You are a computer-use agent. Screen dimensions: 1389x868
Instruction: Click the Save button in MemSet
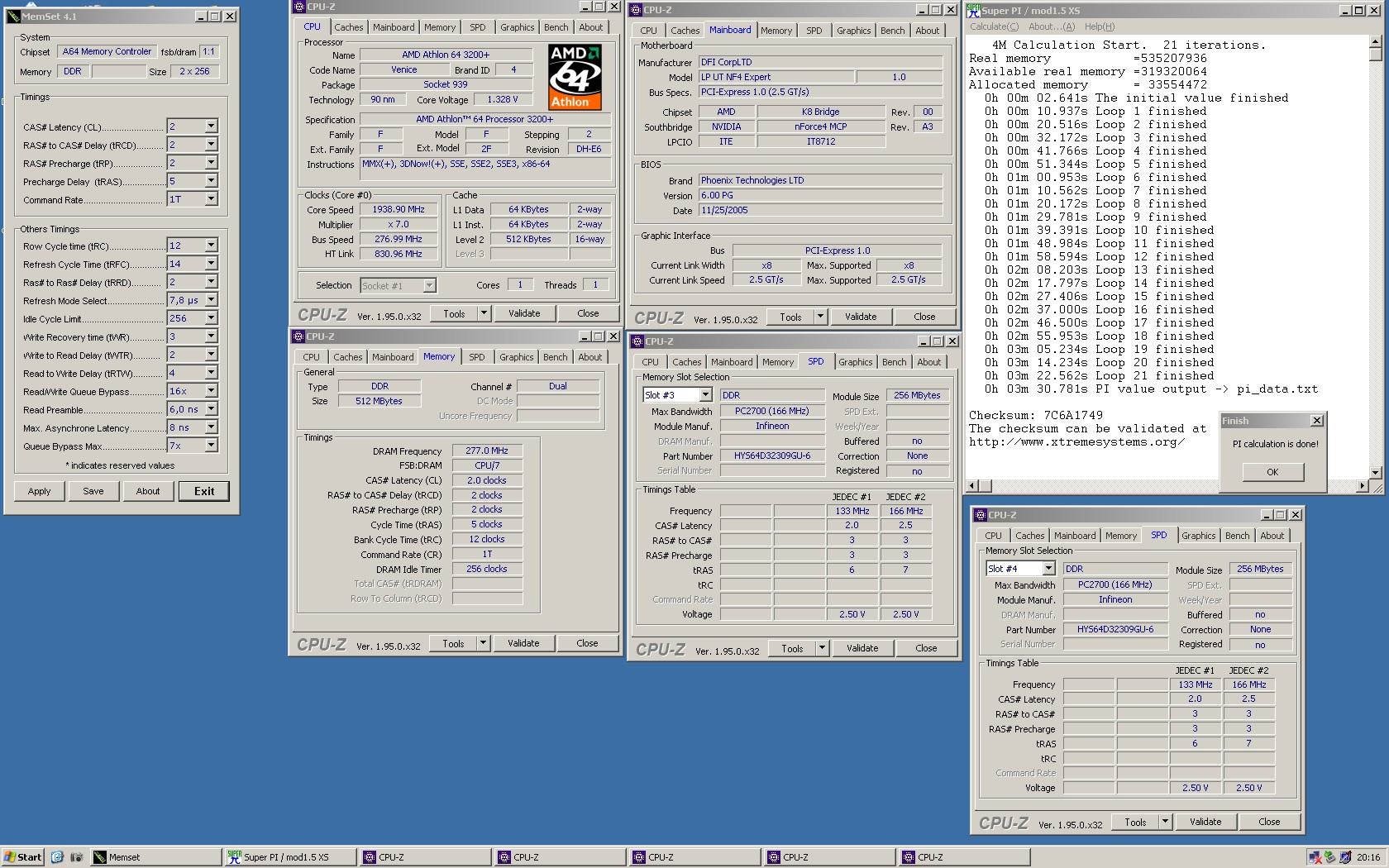point(93,491)
